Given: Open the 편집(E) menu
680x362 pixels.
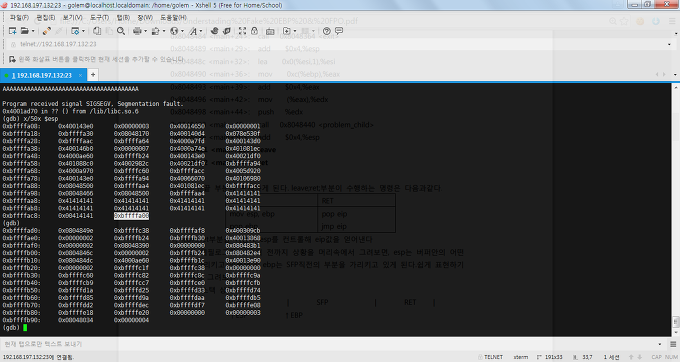Looking at the screenshot, I should pyautogui.click(x=46, y=18).
